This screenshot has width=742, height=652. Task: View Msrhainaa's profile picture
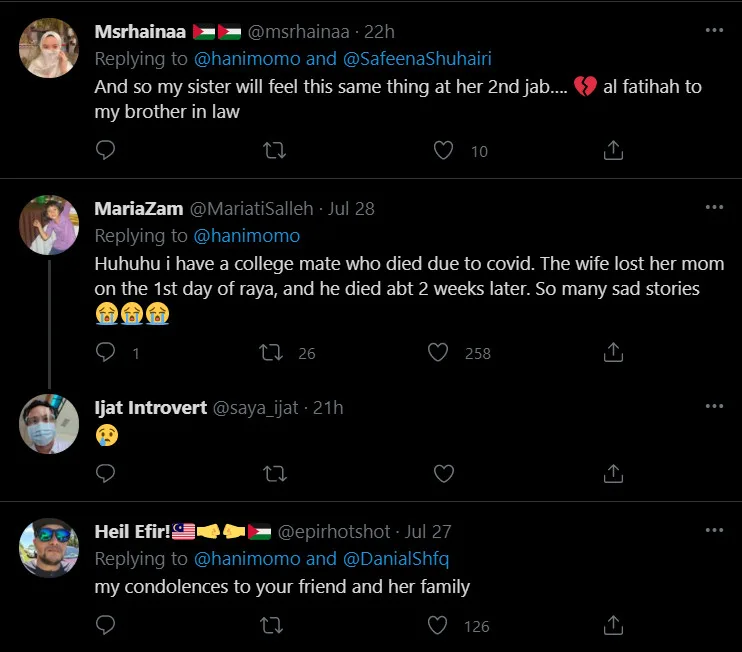coord(49,47)
